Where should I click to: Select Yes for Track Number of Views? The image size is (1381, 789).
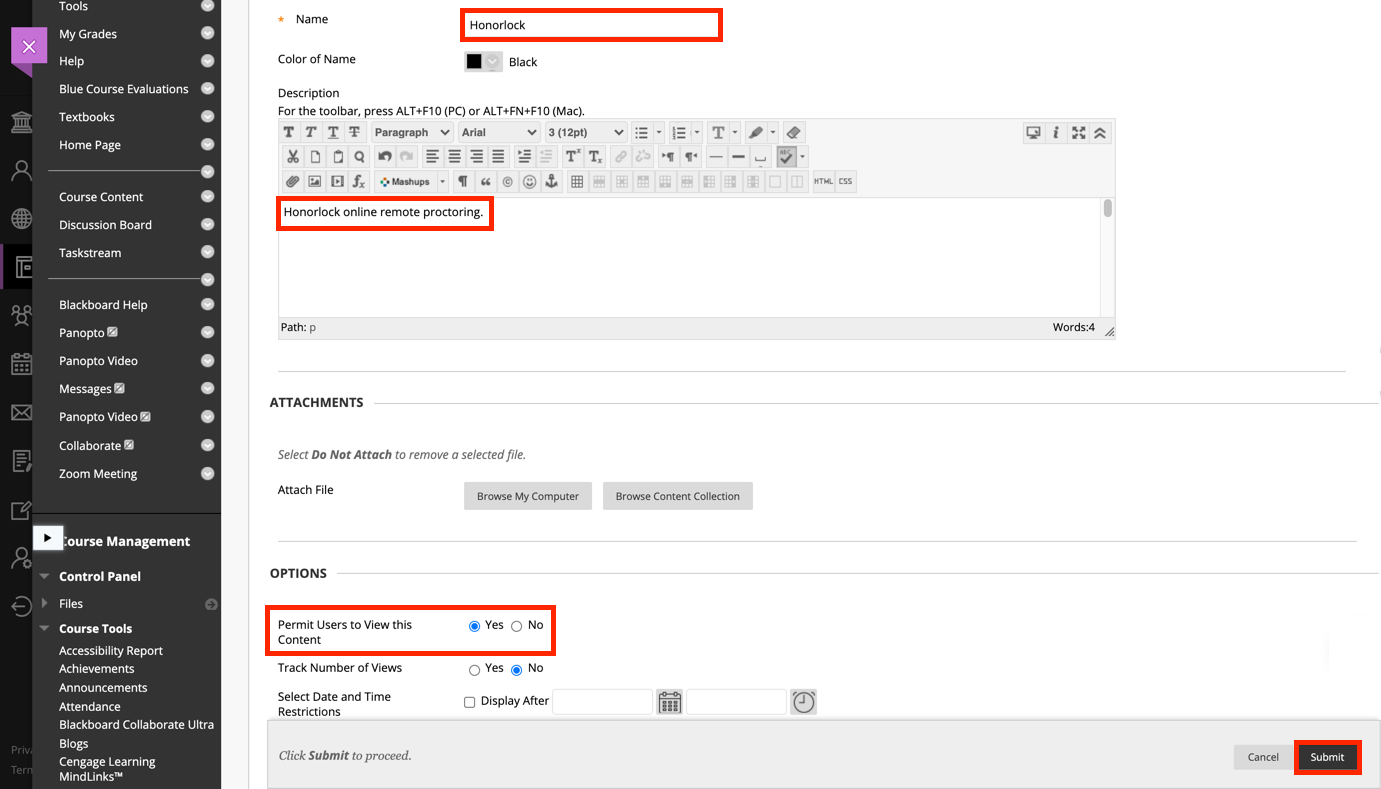pyautogui.click(x=474, y=670)
